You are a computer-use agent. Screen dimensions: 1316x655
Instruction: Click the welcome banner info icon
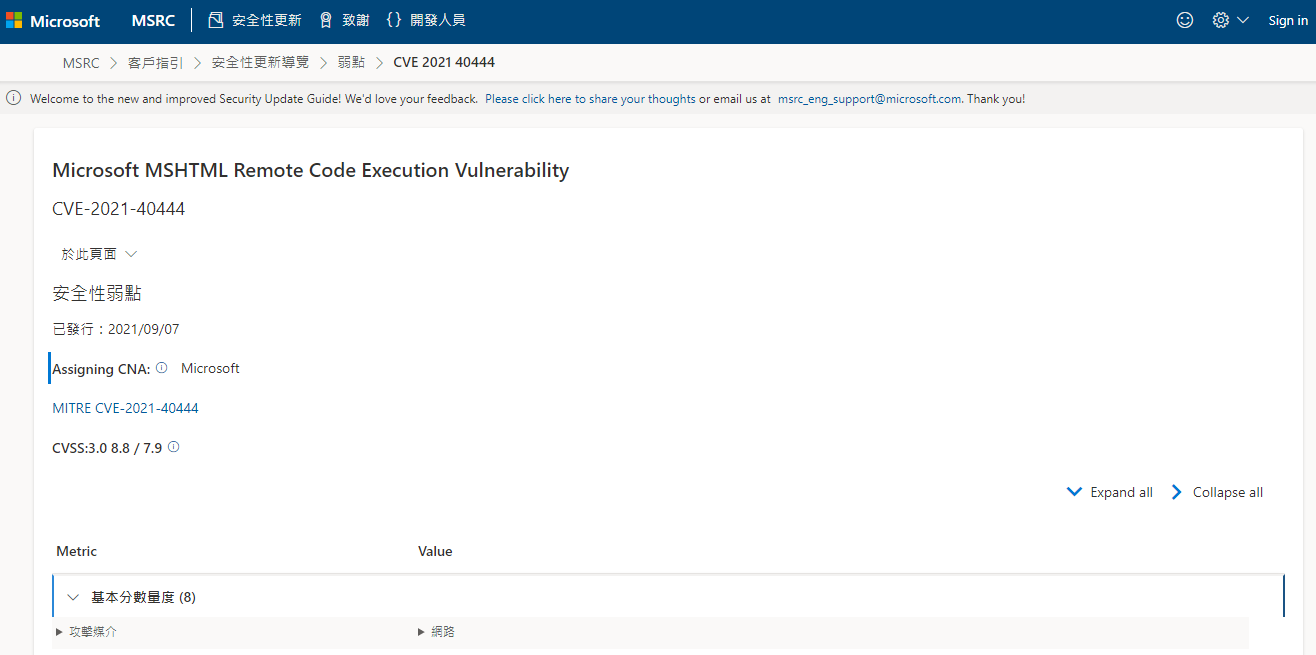pyautogui.click(x=14, y=98)
